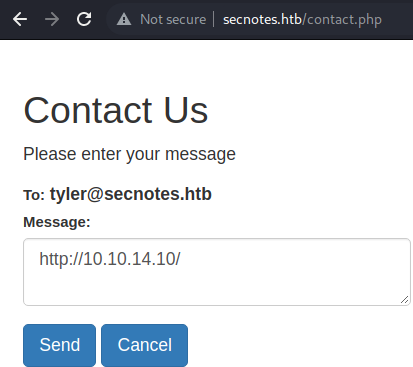
Task: Click the divider line after Not secure
Action: (x=214, y=19)
